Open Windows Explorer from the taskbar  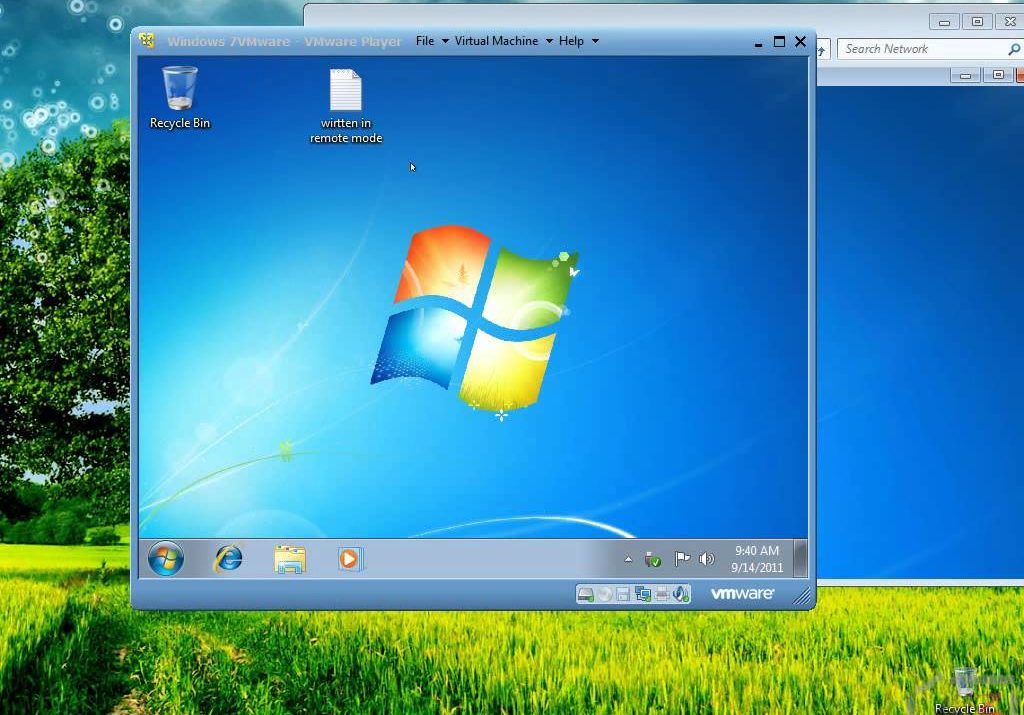(290, 559)
